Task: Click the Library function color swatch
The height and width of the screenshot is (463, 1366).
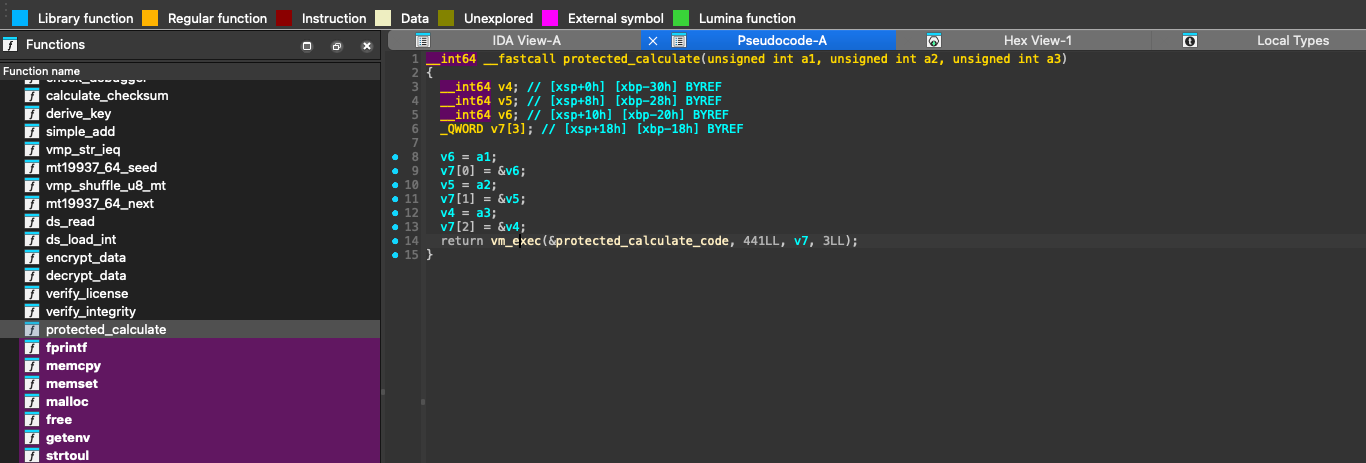Action: point(20,18)
